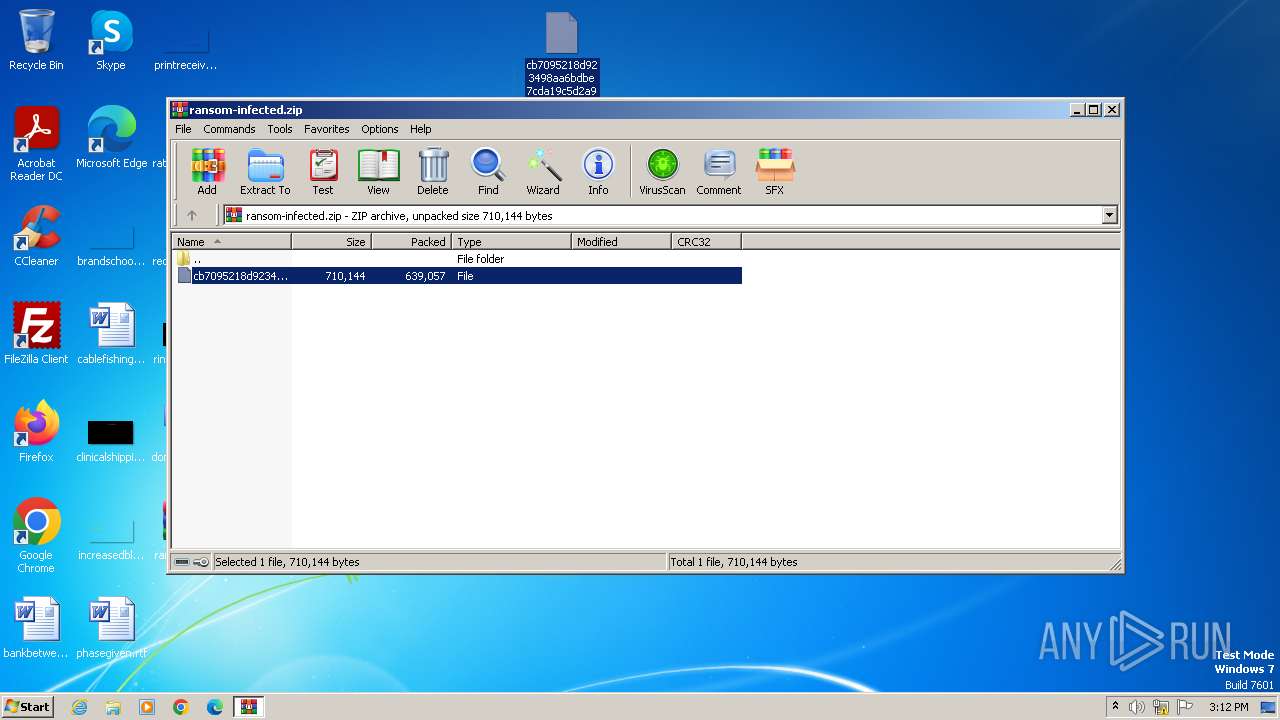This screenshot has width=1280, height=720.
Task: Open the Help menu
Action: point(421,129)
